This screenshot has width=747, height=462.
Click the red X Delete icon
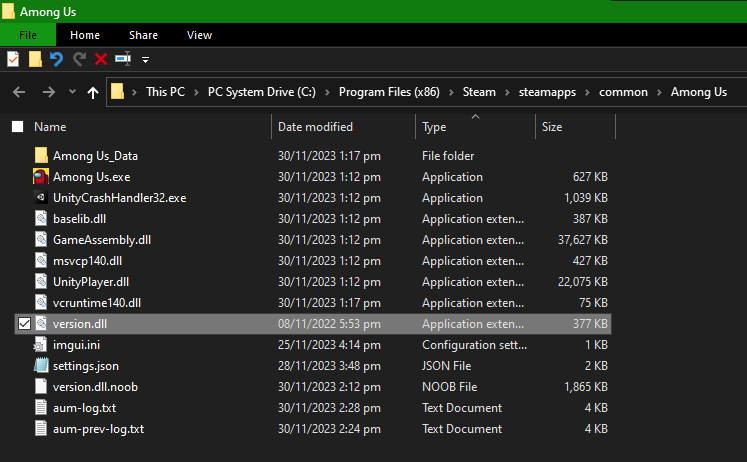pos(101,59)
